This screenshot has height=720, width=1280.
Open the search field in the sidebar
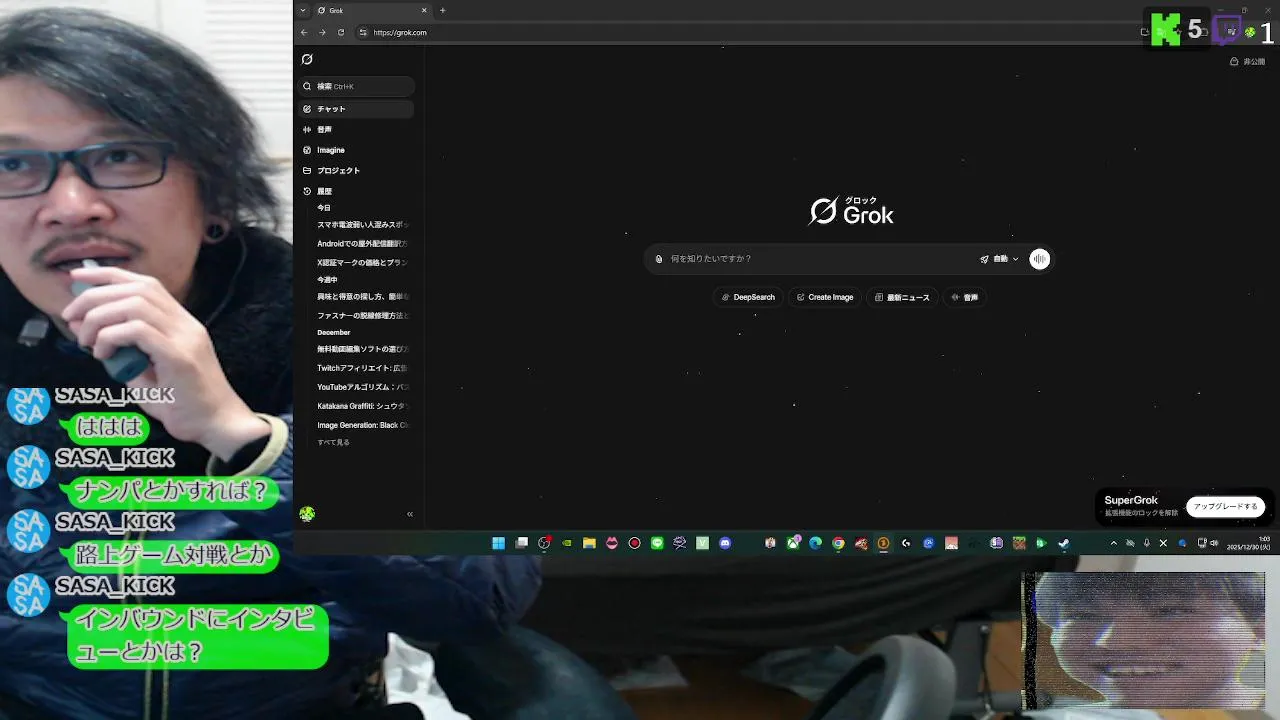point(356,86)
